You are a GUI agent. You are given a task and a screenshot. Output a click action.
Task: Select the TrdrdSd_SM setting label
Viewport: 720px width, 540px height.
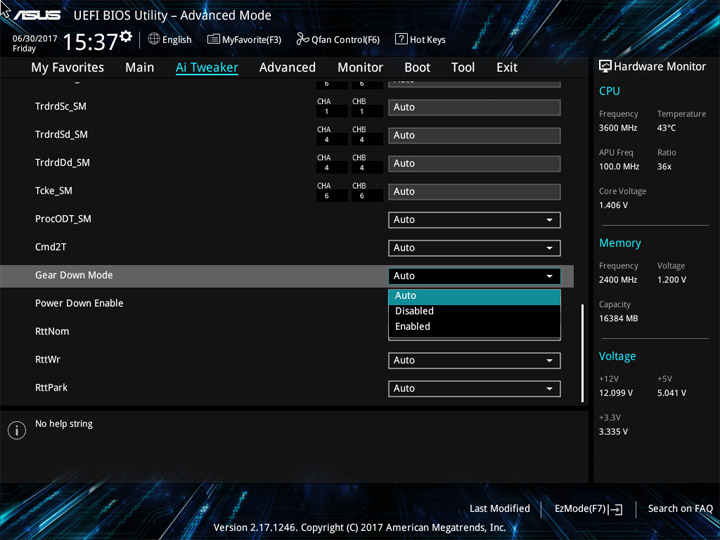61,135
